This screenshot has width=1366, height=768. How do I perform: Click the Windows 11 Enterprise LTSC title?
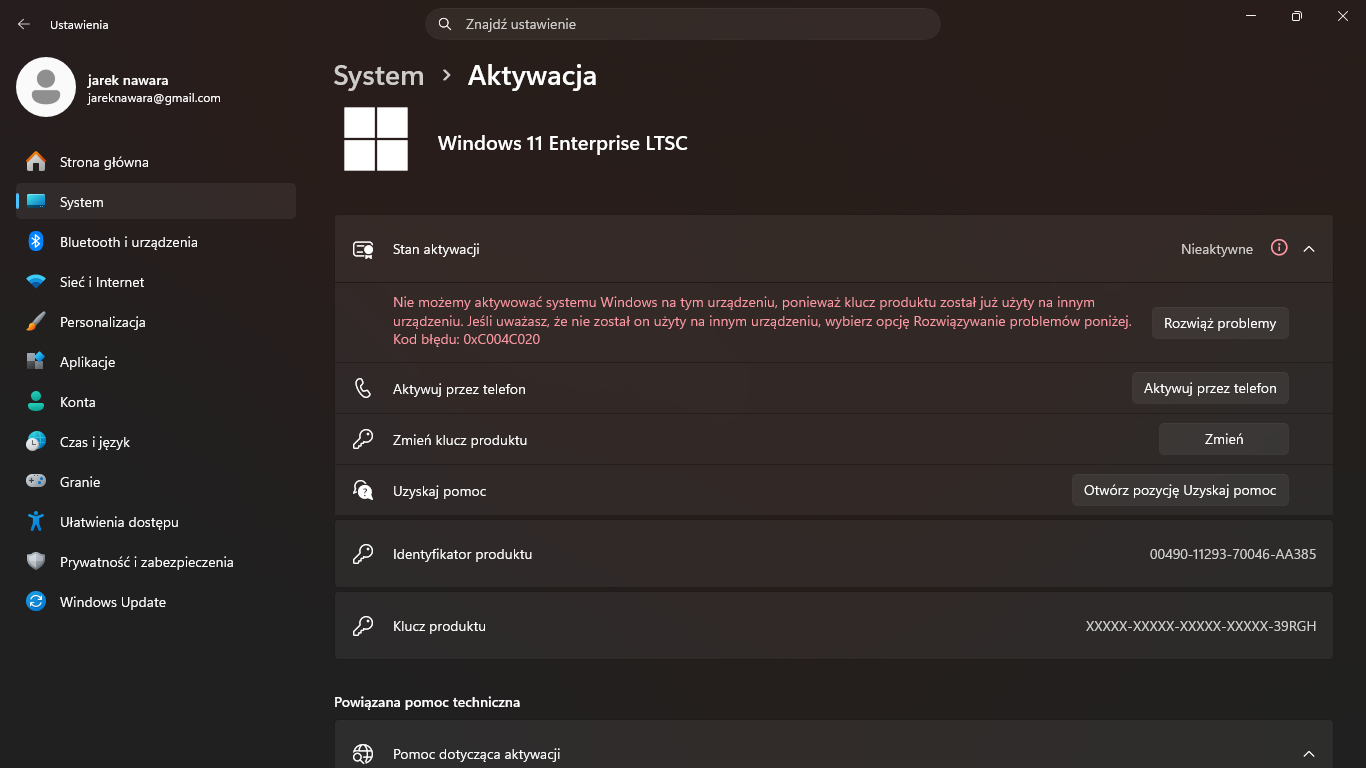point(563,143)
